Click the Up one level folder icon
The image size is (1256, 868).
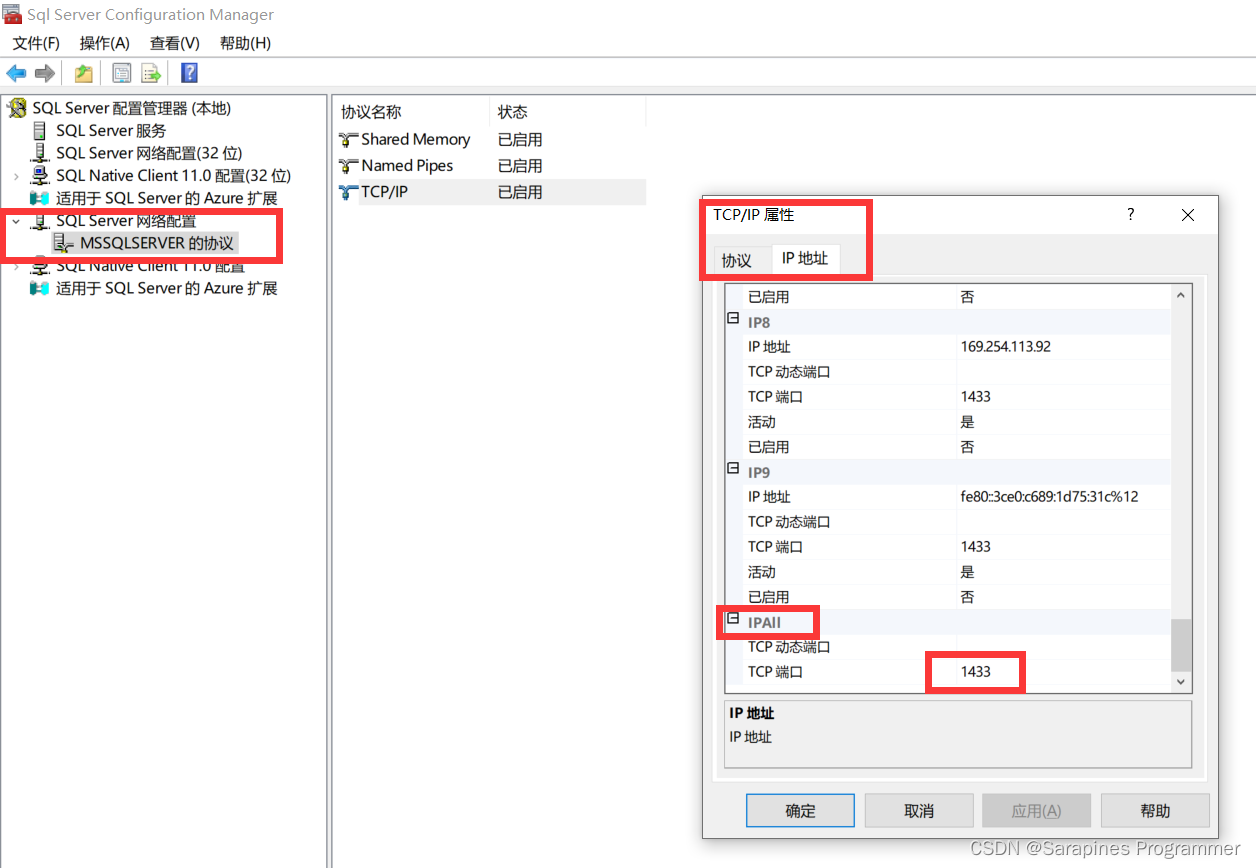[x=84, y=73]
